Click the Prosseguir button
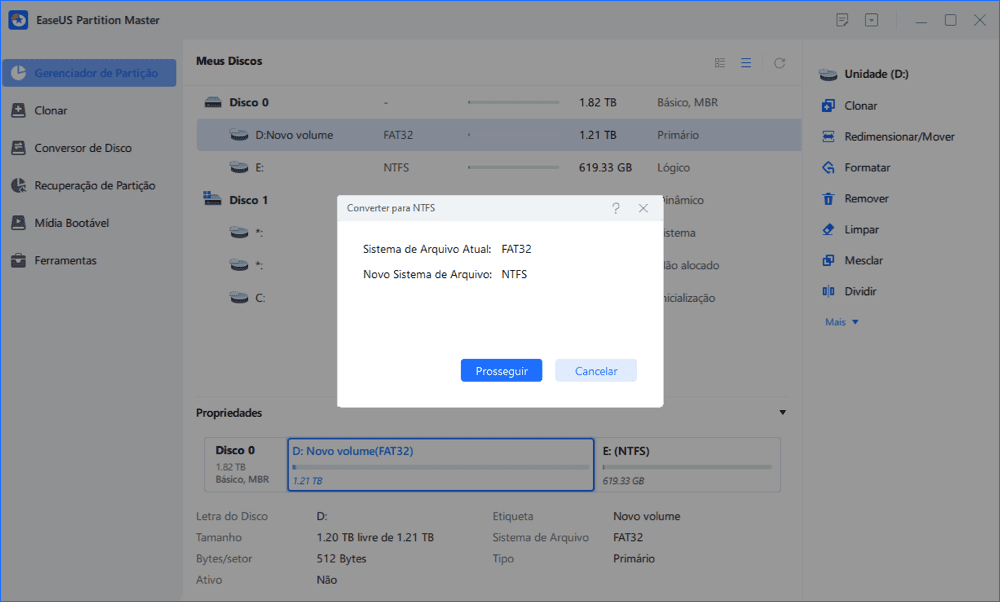Screen dimensions: 1000x602 pyautogui.click(x=501, y=371)
